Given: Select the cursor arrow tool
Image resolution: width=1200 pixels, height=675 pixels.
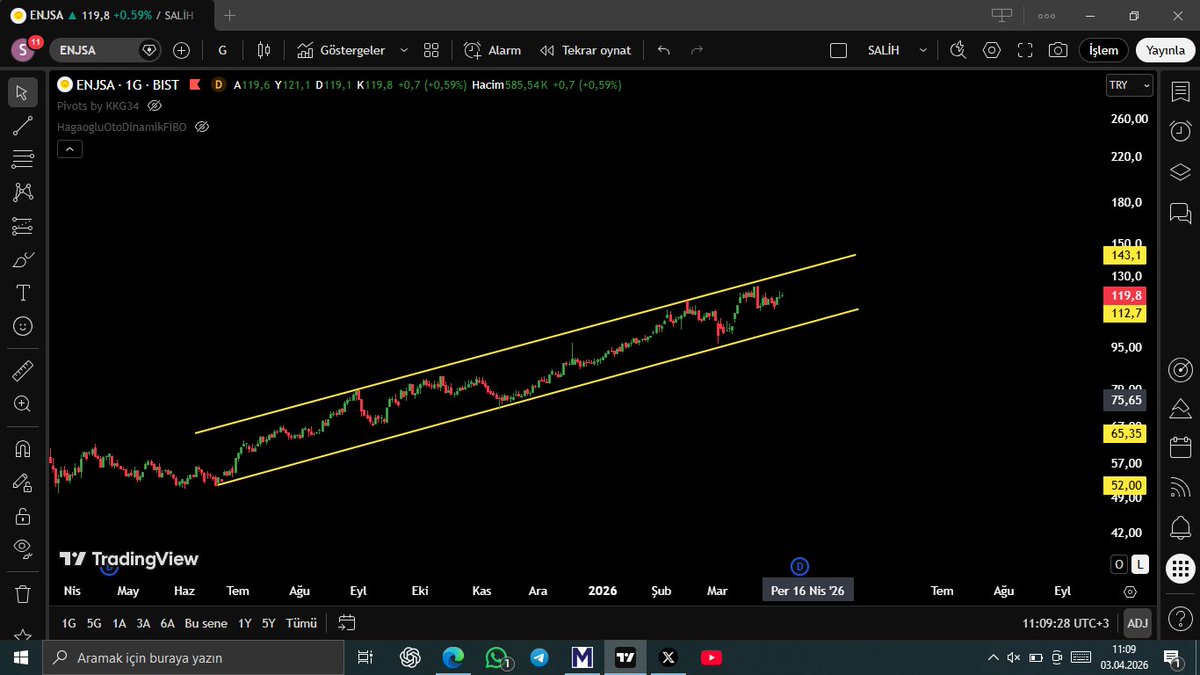Looking at the screenshot, I should point(22,93).
